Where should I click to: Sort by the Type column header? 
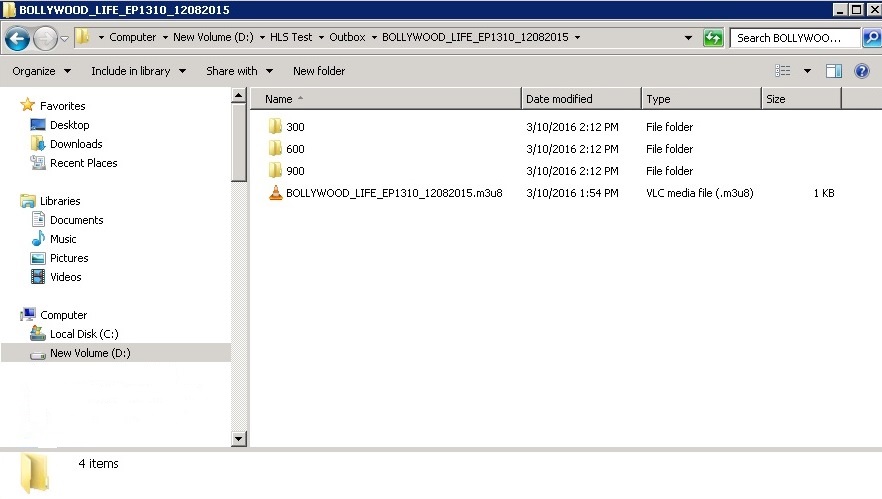(x=701, y=99)
